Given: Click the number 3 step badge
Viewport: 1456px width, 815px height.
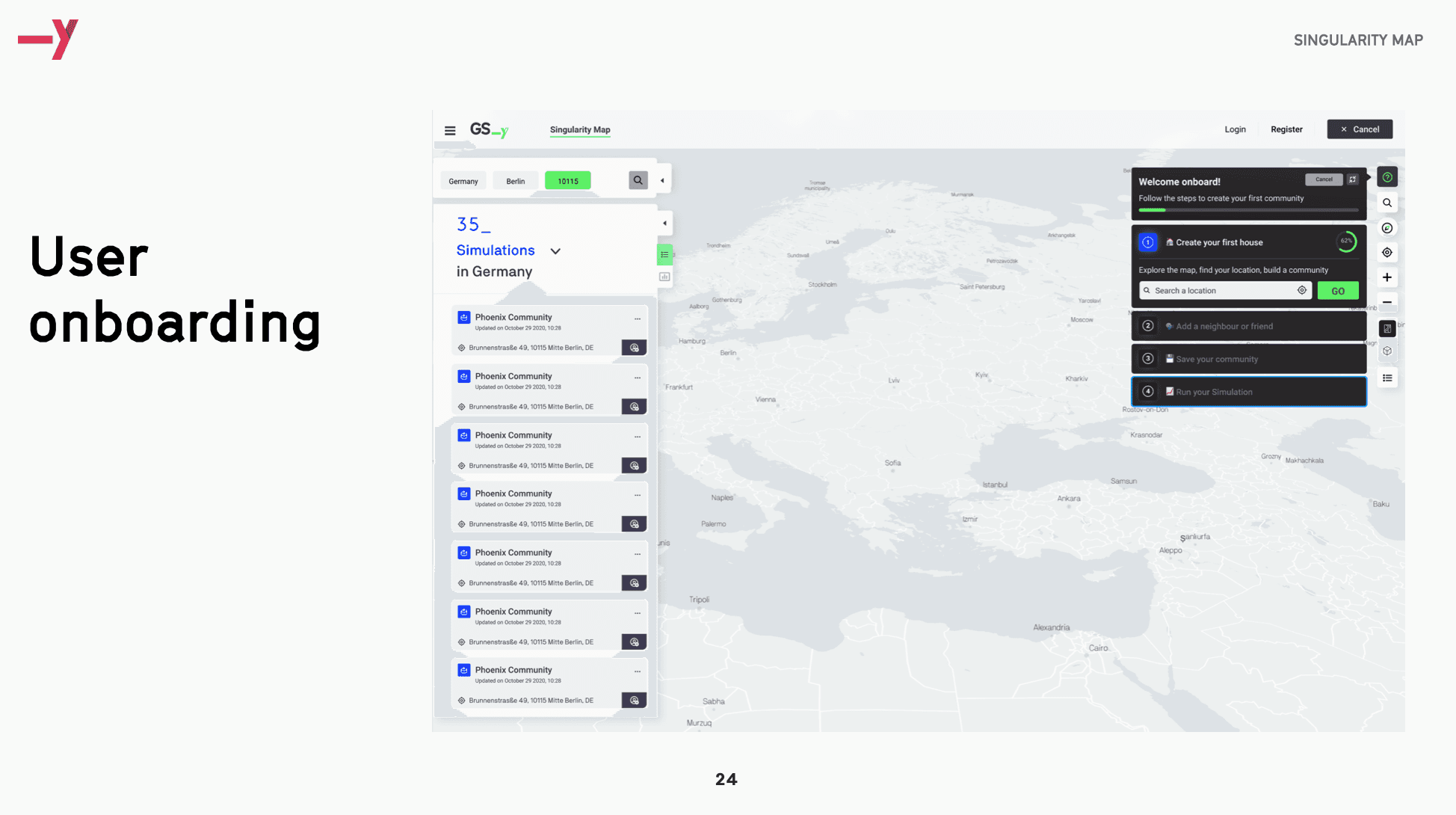Looking at the screenshot, I should [1148, 359].
